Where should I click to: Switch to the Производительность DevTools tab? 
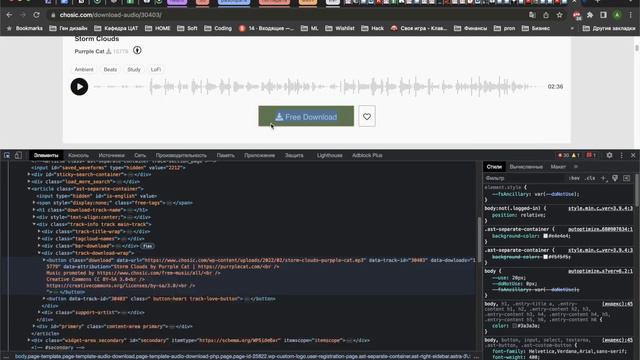(181, 155)
